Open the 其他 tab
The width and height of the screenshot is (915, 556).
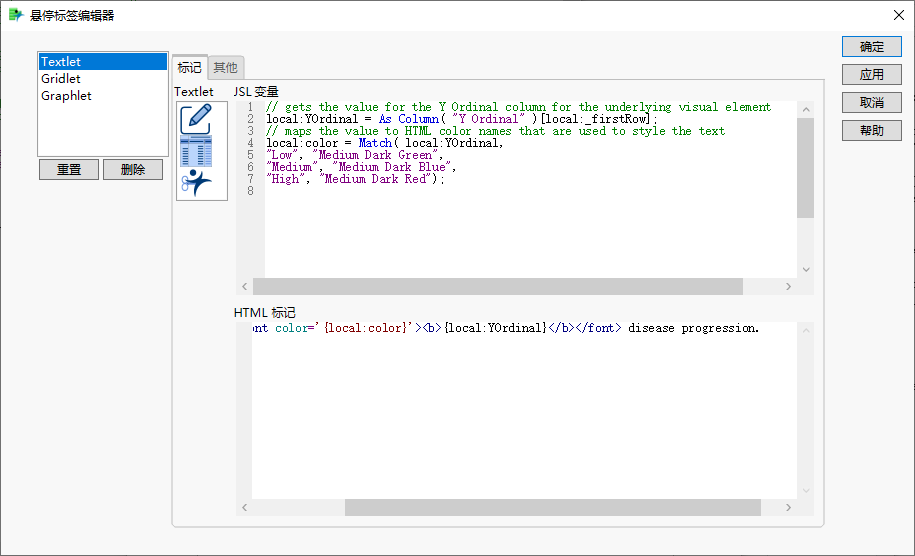click(226, 67)
